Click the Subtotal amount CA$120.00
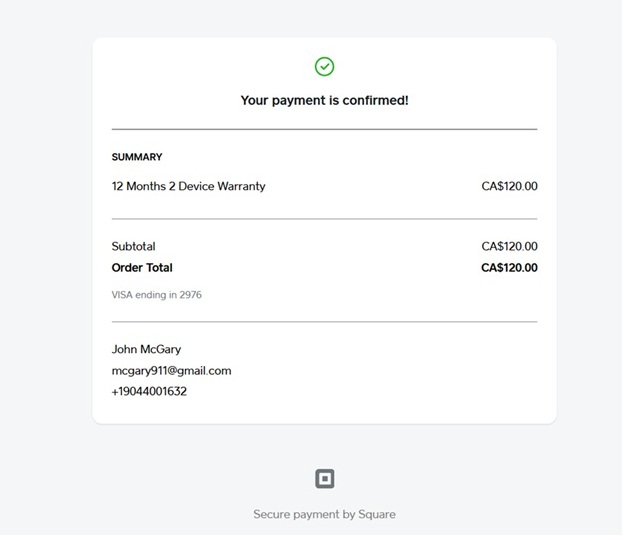The width and height of the screenshot is (624, 540). 509,247
